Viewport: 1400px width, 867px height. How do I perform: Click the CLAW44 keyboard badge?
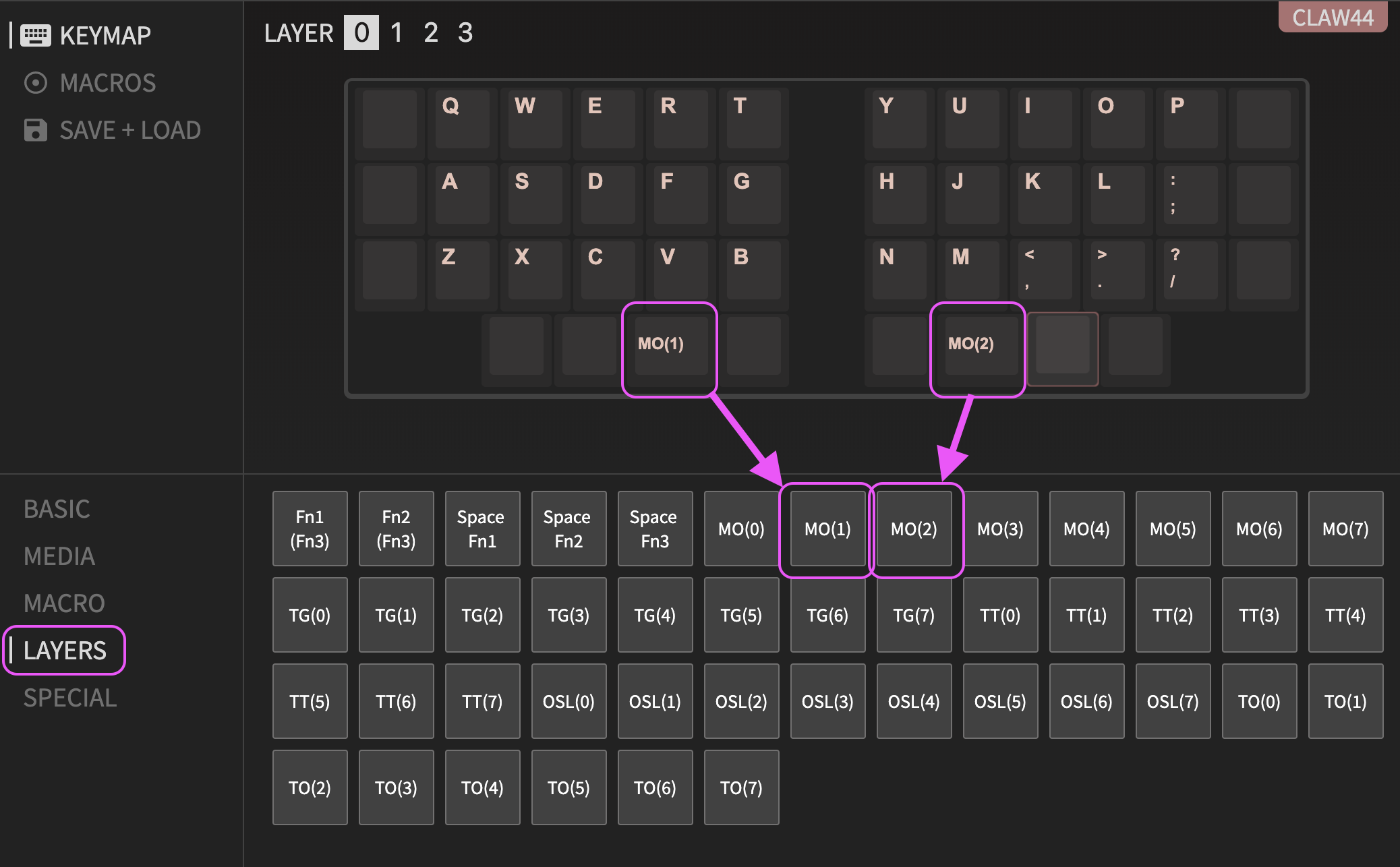tap(1332, 18)
